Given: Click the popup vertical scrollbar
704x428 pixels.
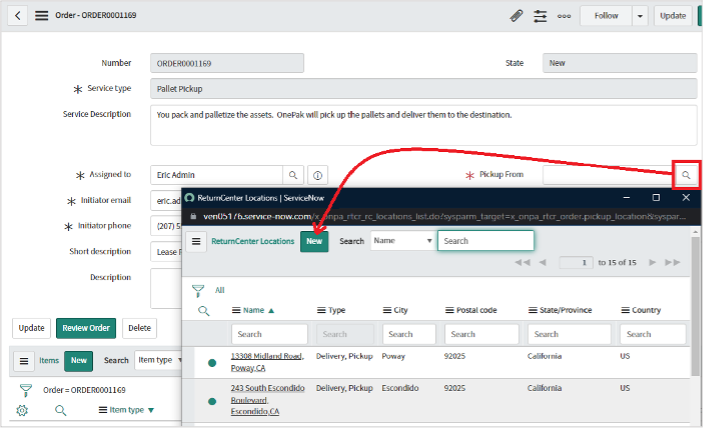Looking at the screenshot, I should pos(695,306).
